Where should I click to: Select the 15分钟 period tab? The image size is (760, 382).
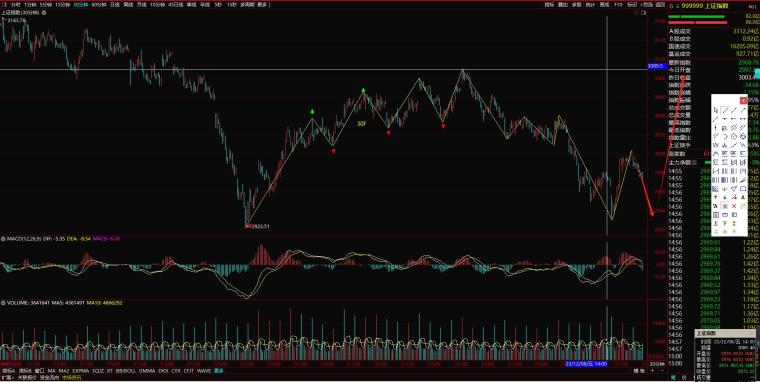click(62, 4)
